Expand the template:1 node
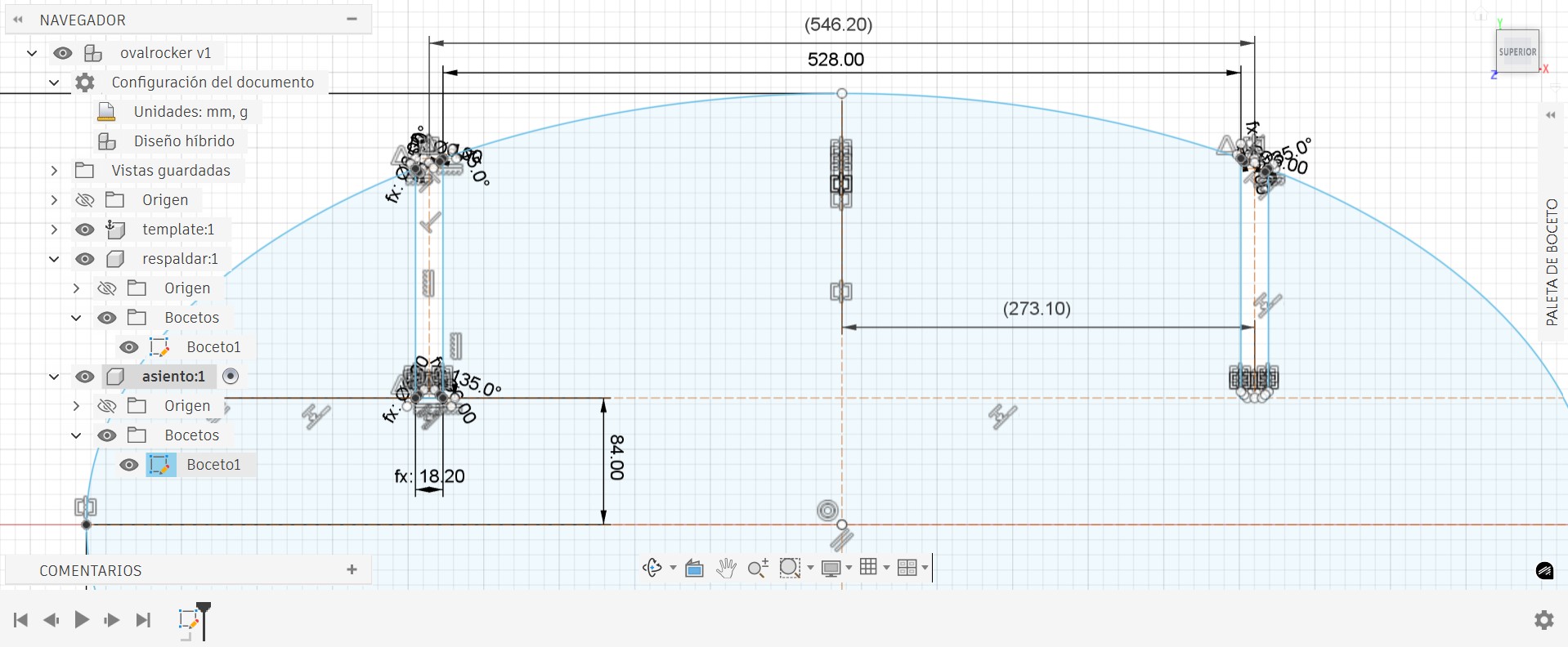1568x647 pixels. pos(54,230)
